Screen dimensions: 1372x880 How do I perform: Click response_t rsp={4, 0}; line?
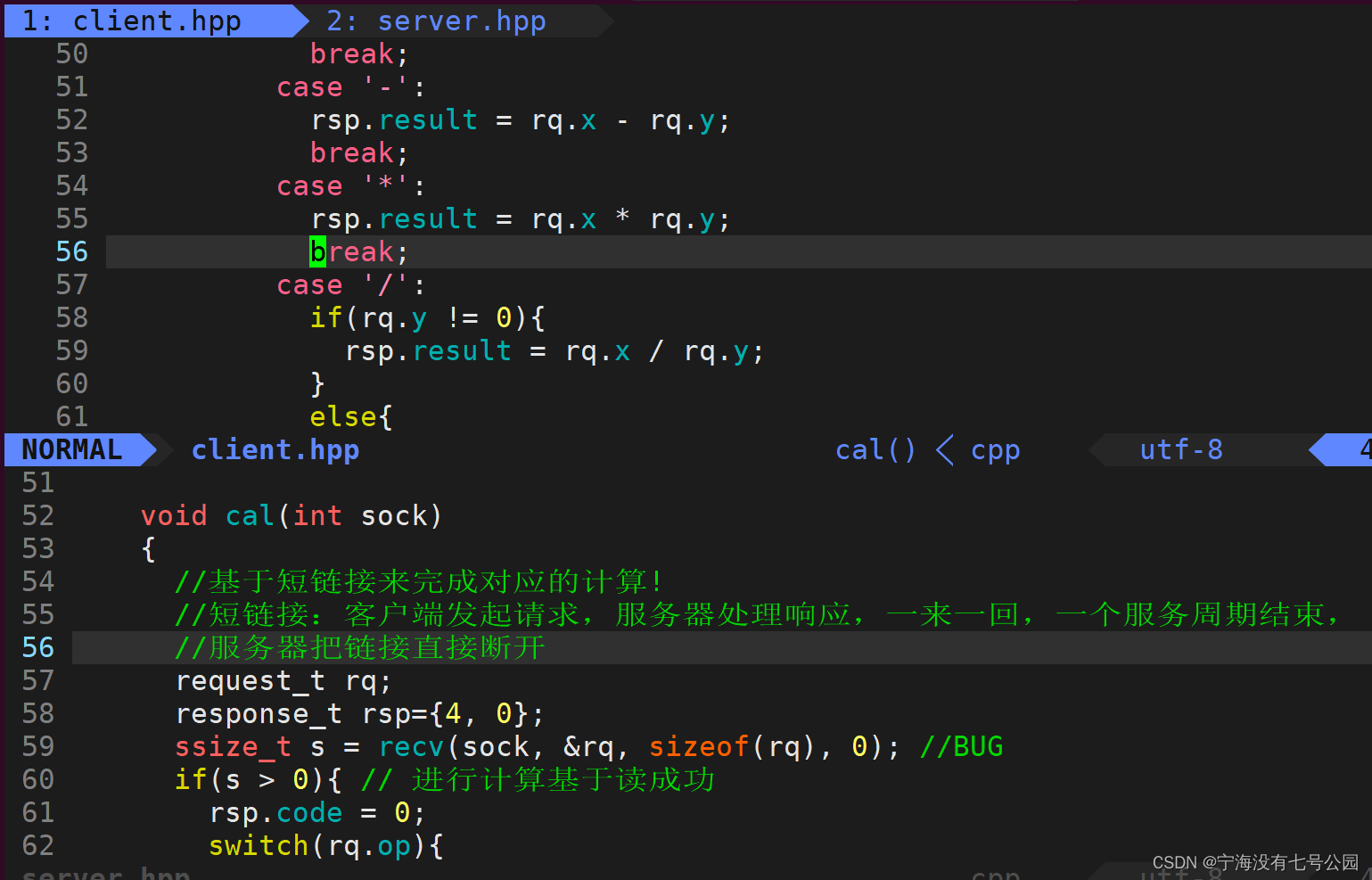[x=359, y=713]
